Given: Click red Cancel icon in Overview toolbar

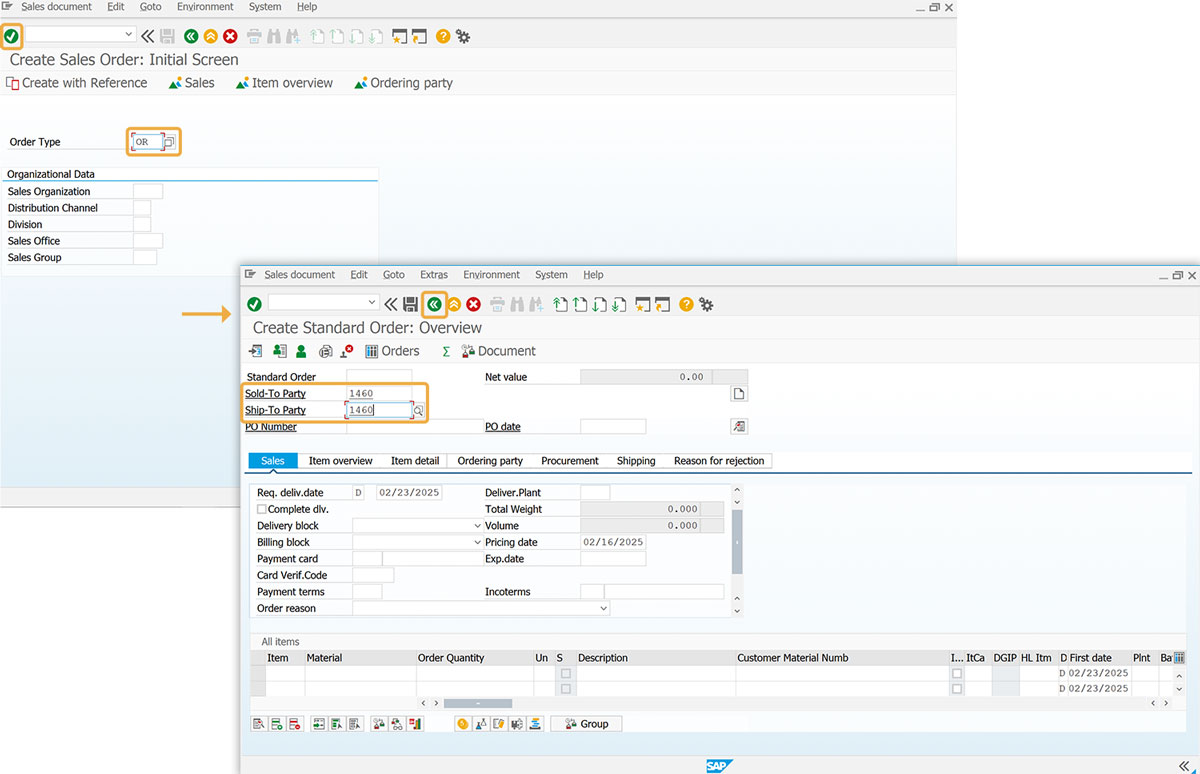Looking at the screenshot, I should click(474, 304).
